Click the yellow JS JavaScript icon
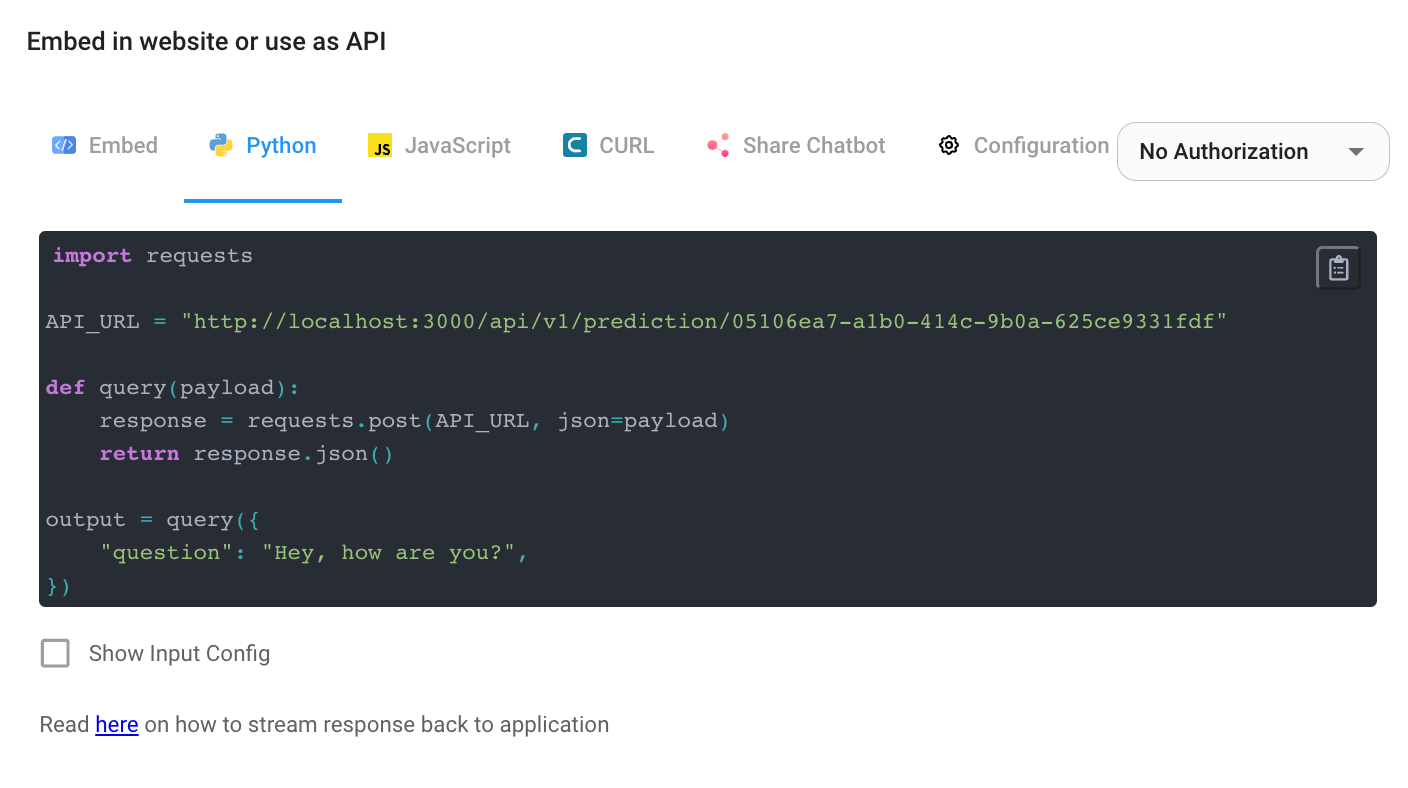Image resolution: width=1408 pixels, height=788 pixels. [380, 145]
